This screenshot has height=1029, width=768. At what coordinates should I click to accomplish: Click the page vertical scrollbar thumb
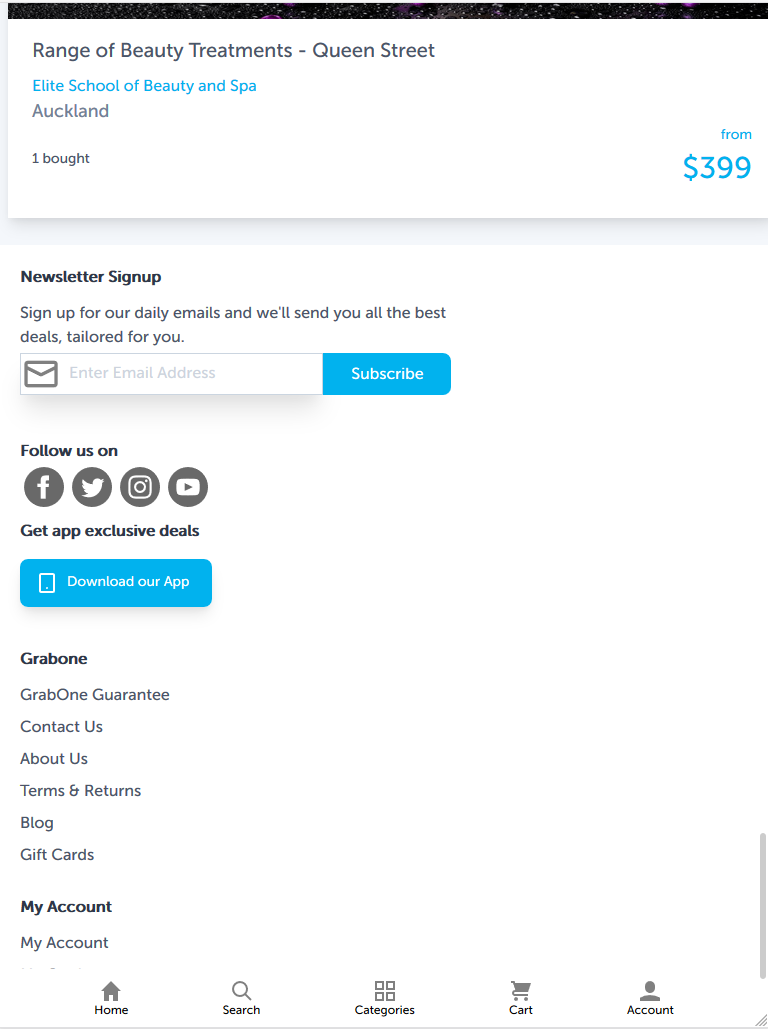point(763,906)
